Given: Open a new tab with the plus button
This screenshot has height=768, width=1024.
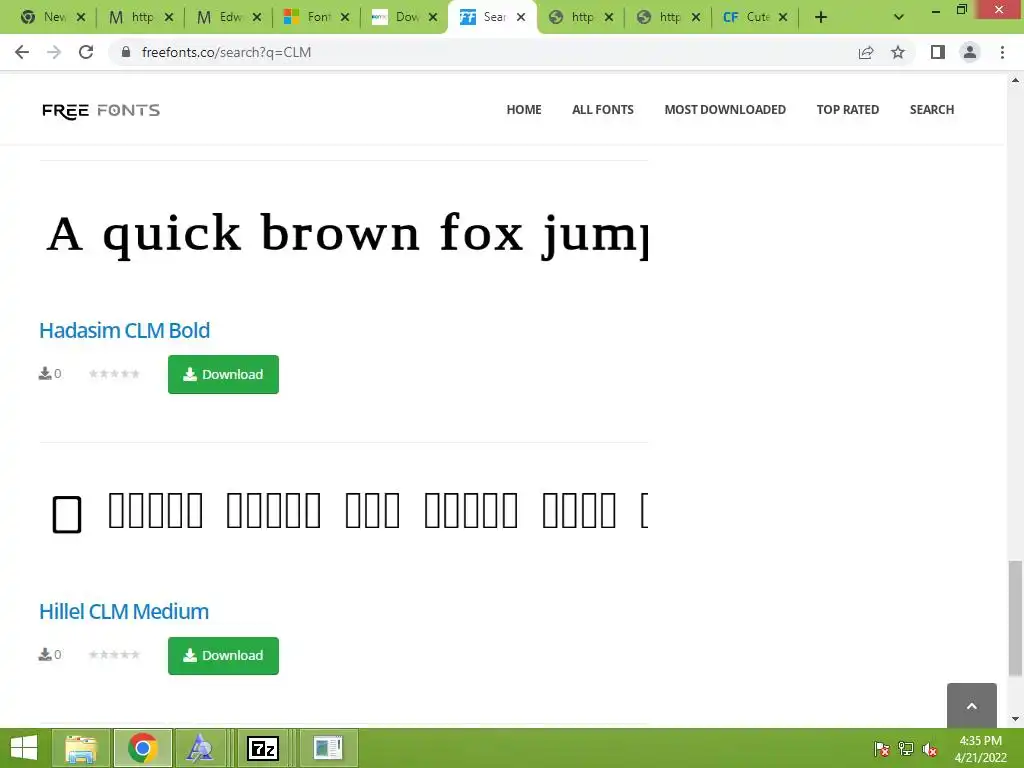Looking at the screenshot, I should 821,18.
